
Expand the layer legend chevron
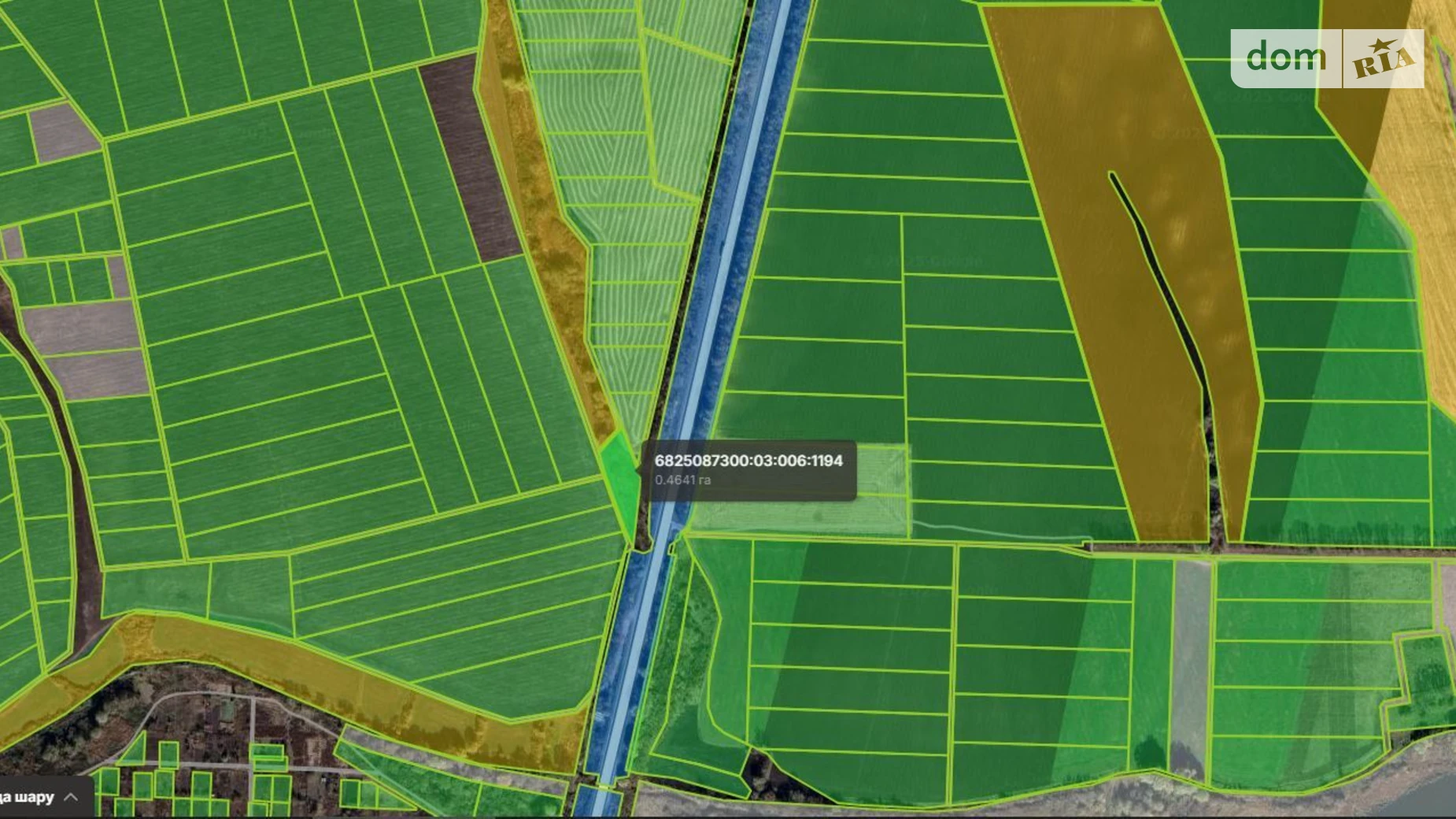pos(72,797)
